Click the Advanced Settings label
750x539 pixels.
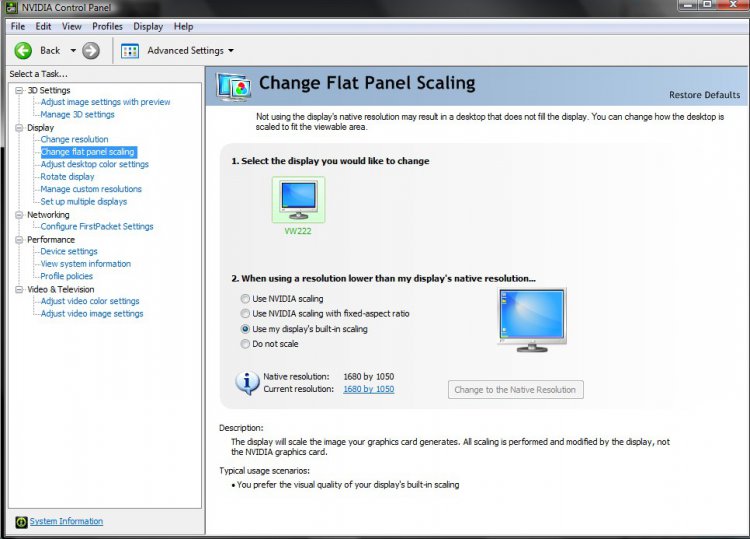(x=186, y=50)
